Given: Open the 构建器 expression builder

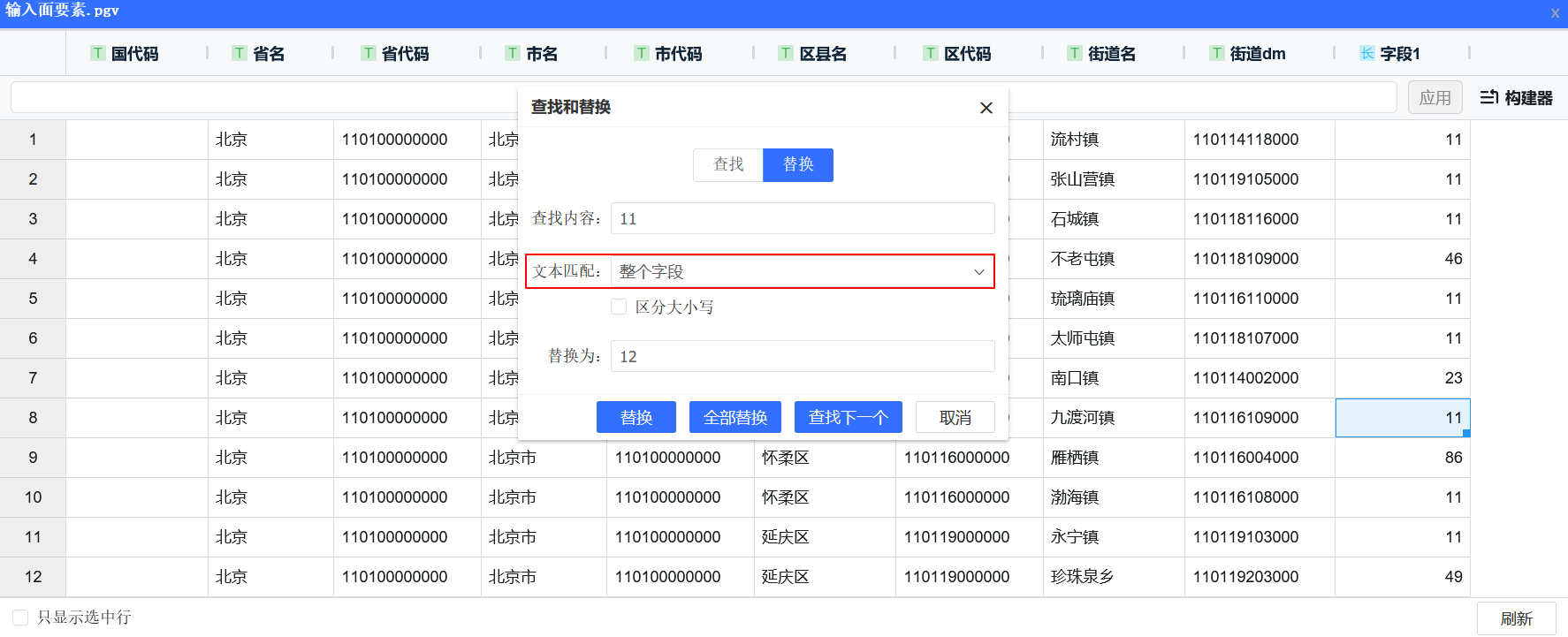Looking at the screenshot, I should click(1517, 98).
